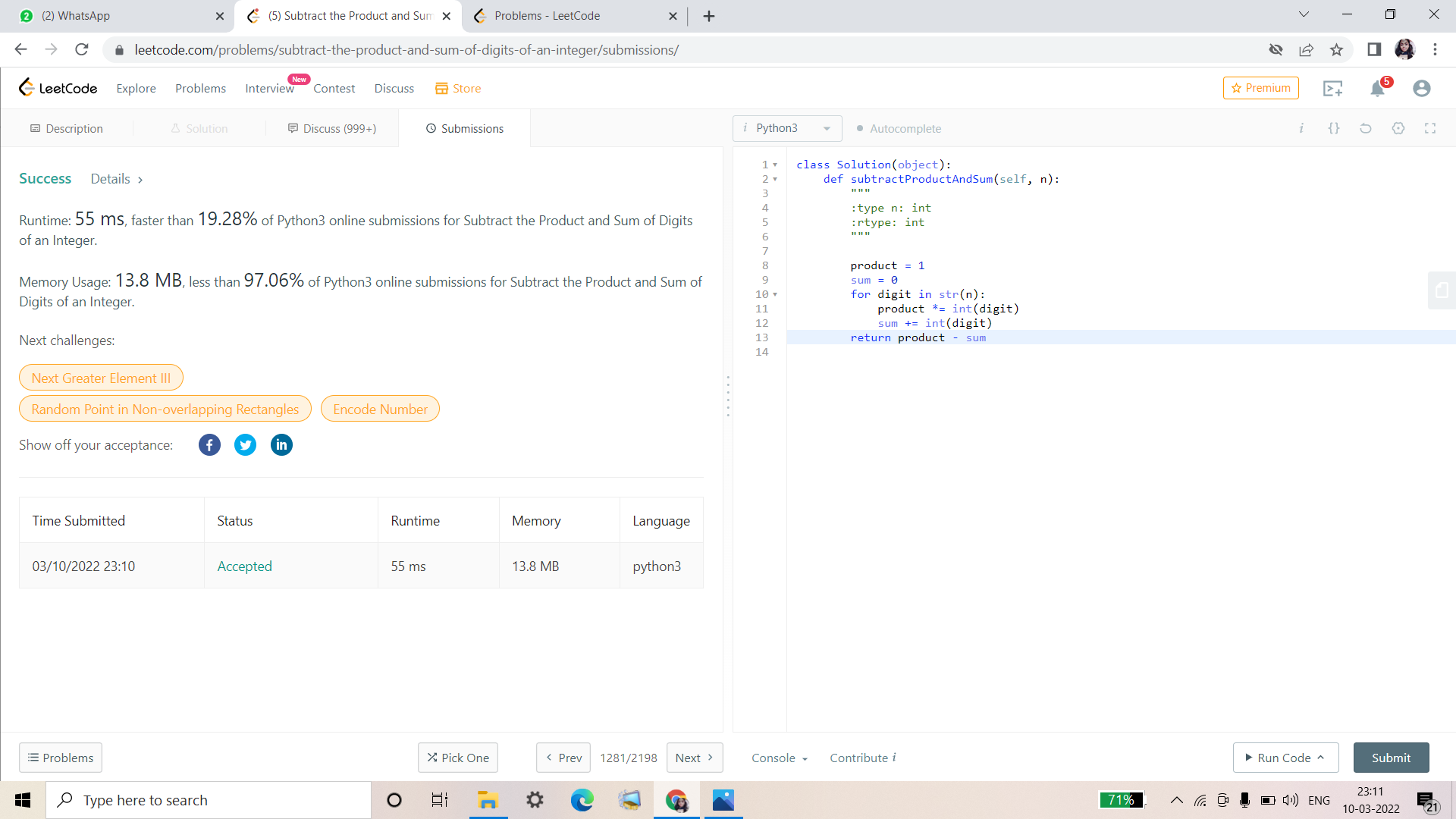Open submission Details link
The width and height of the screenshot is (1456, 819).
click(116, 179)
